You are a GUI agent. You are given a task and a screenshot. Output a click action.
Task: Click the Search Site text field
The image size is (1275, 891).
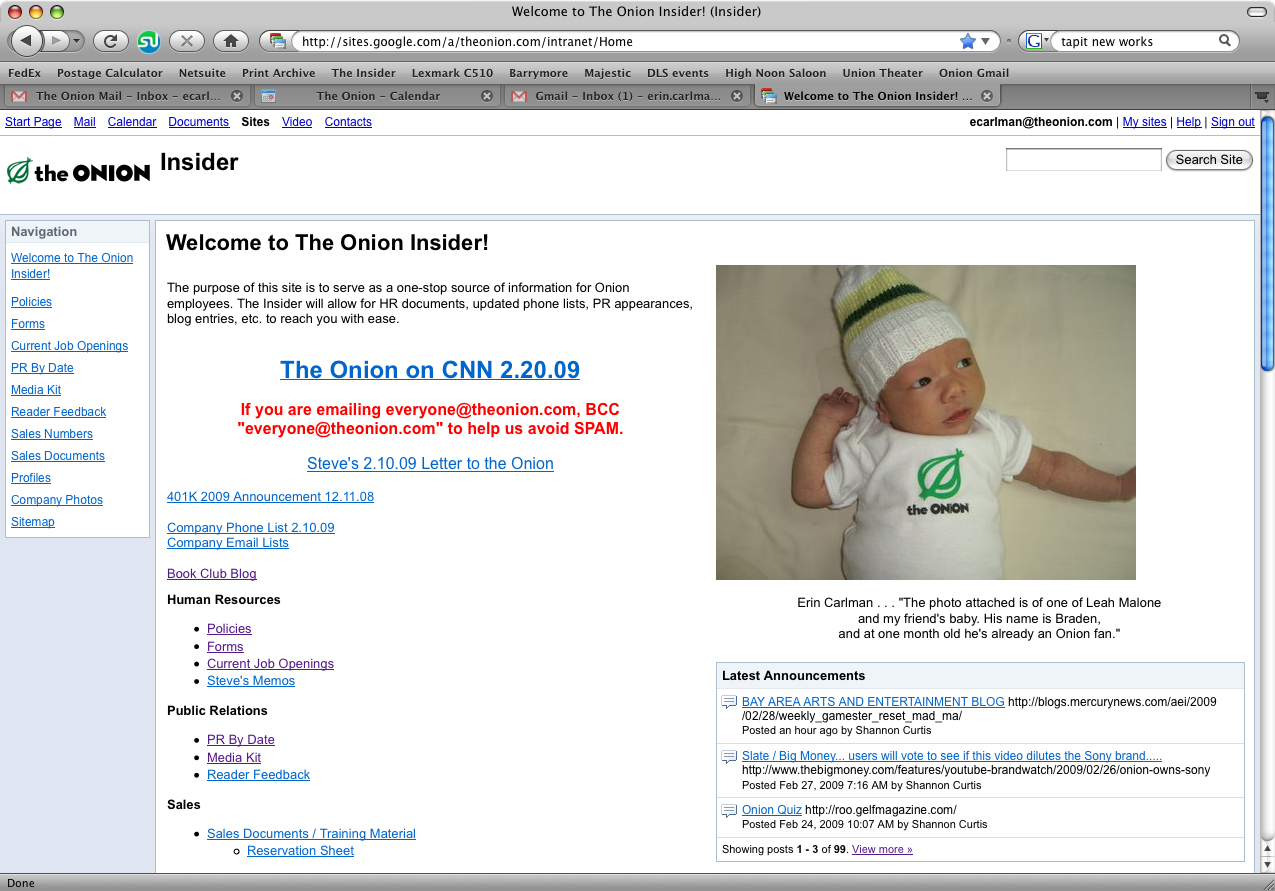coord(1083,160)
